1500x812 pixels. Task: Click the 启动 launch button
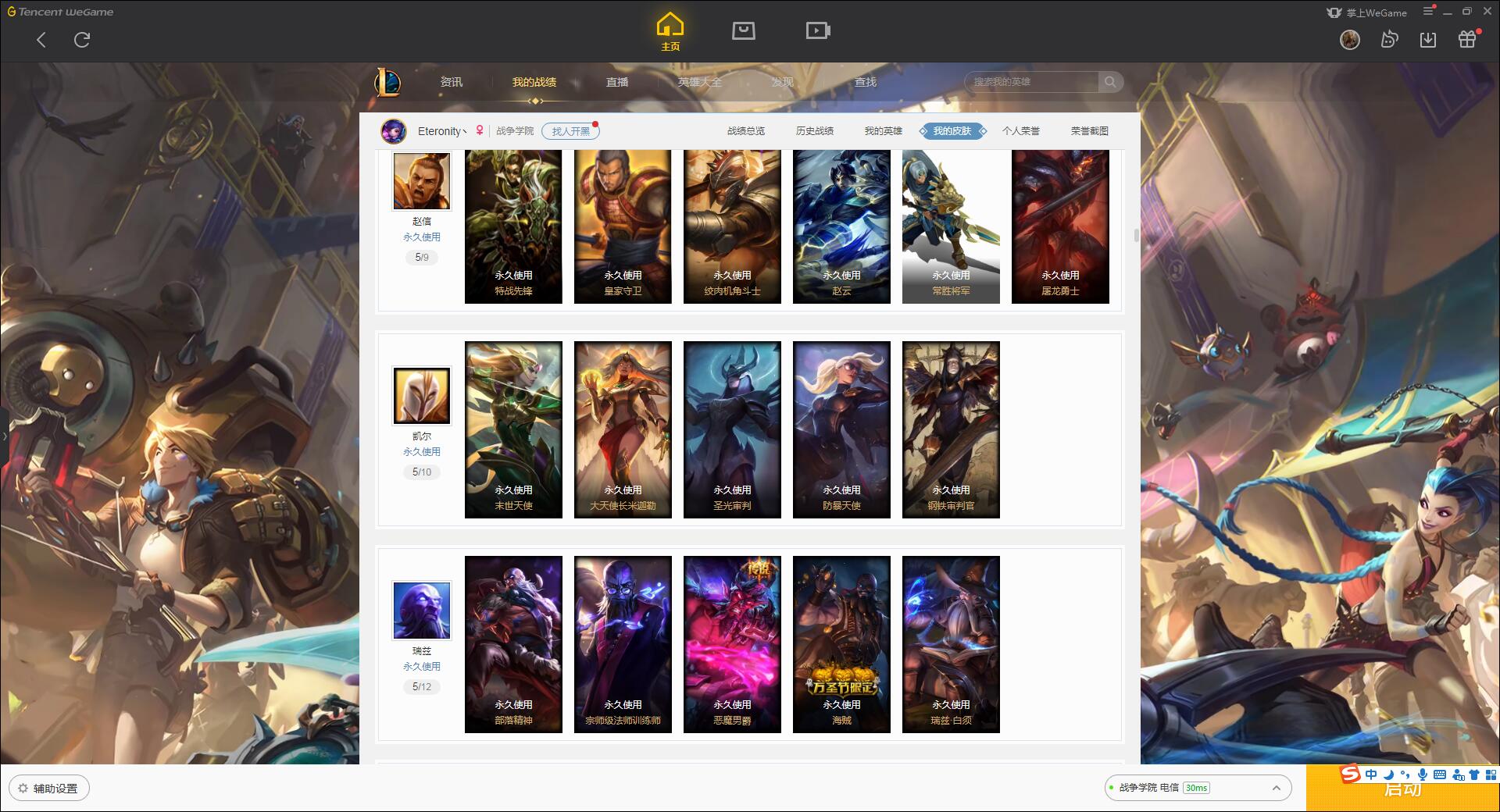[x=1402, y=789]
